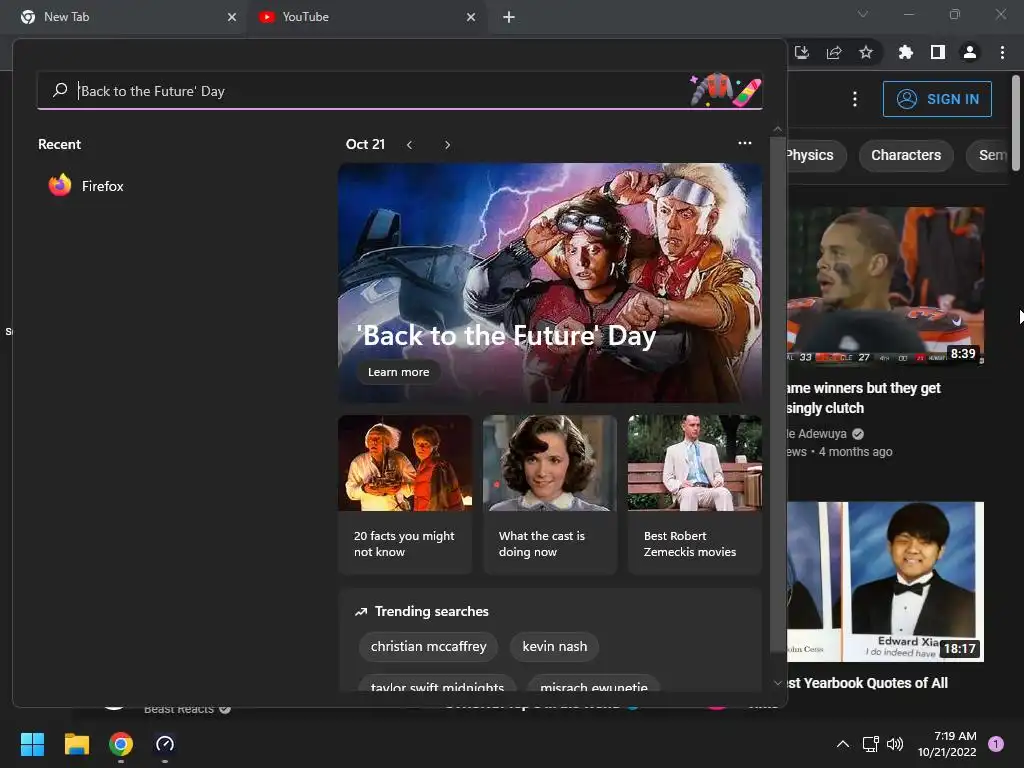Click the network icon in the system tray
The height and width of the screenshot is (768, 1024).
(871, 744)
